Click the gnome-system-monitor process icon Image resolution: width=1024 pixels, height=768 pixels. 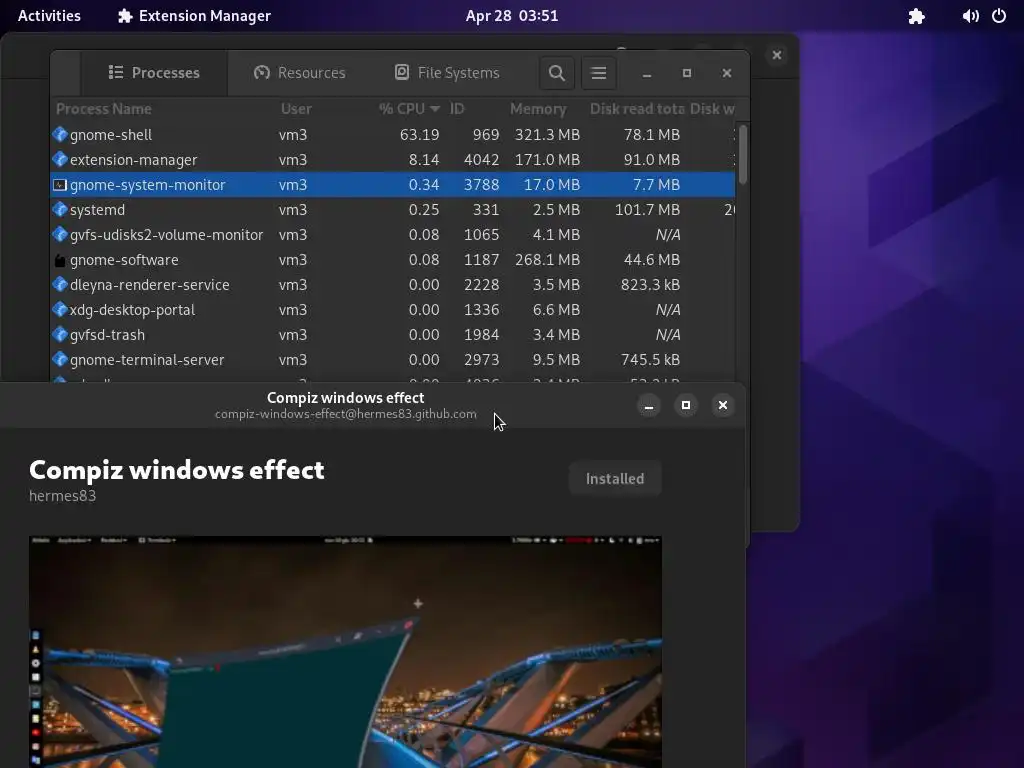[x=59, y=185]
